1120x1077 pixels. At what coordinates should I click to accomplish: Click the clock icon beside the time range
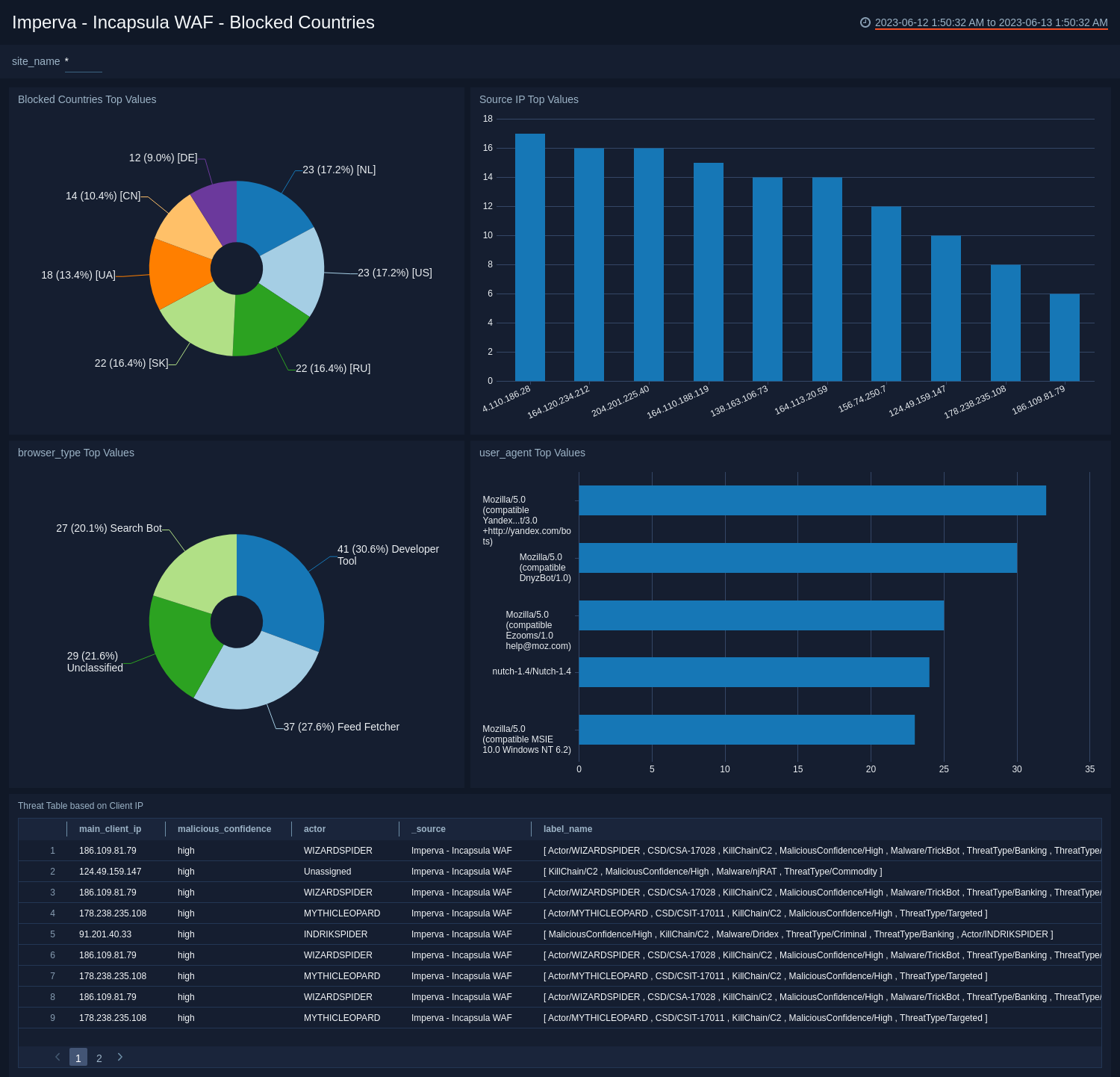[865, 22]
